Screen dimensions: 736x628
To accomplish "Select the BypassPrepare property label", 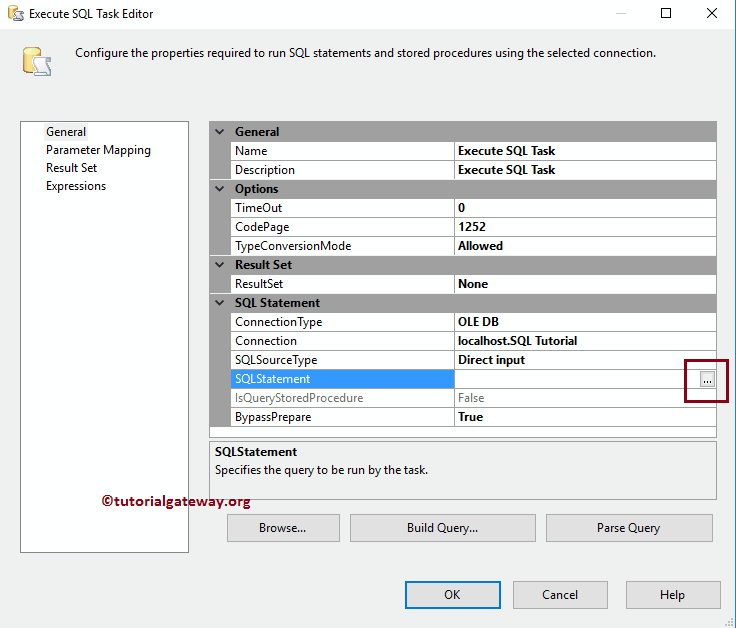I will pyautogui.click(x=342, y=417).
